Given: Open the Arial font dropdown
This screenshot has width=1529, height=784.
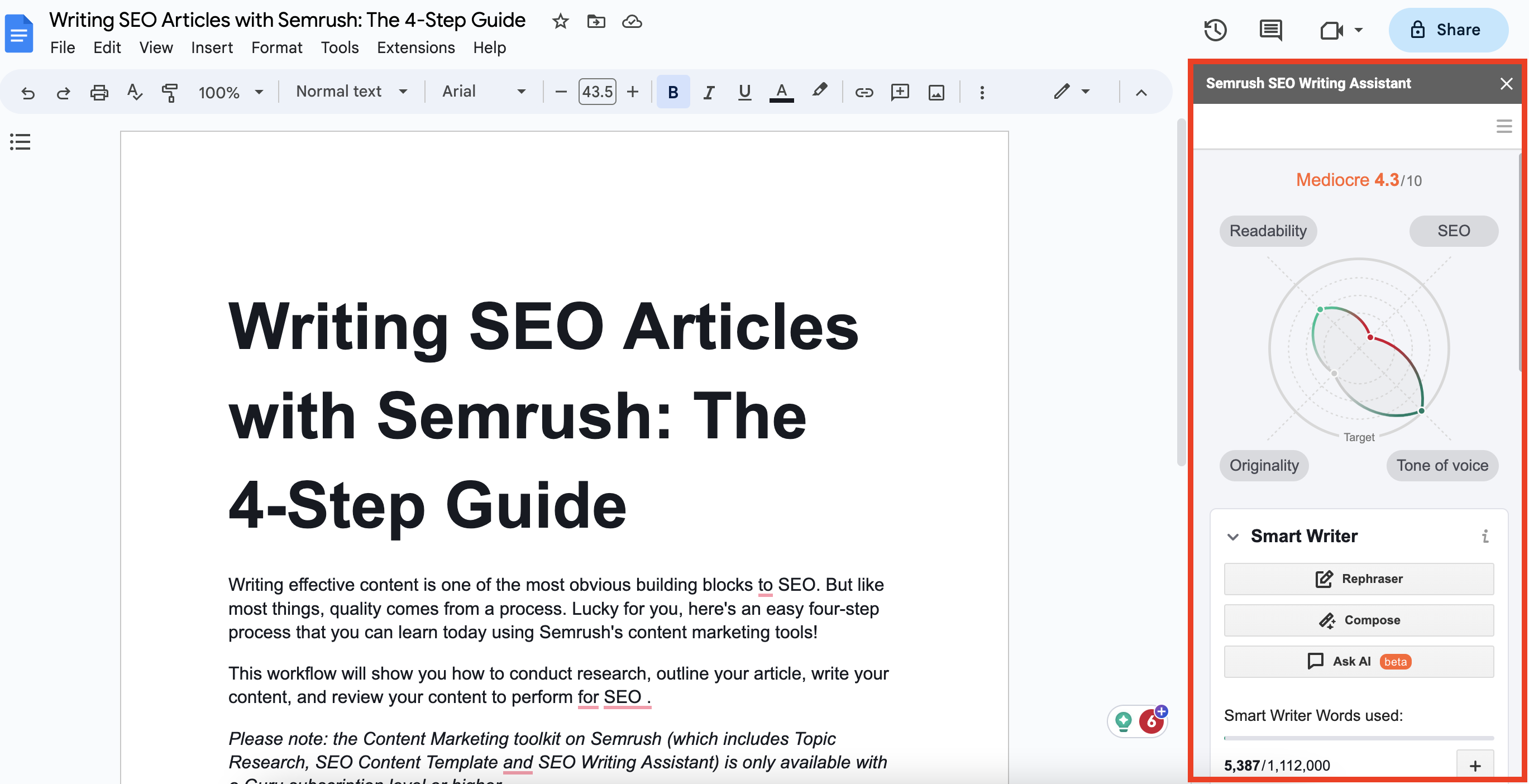Looking at the screenshot, I should pyautogui.click(x=483, y=92).
